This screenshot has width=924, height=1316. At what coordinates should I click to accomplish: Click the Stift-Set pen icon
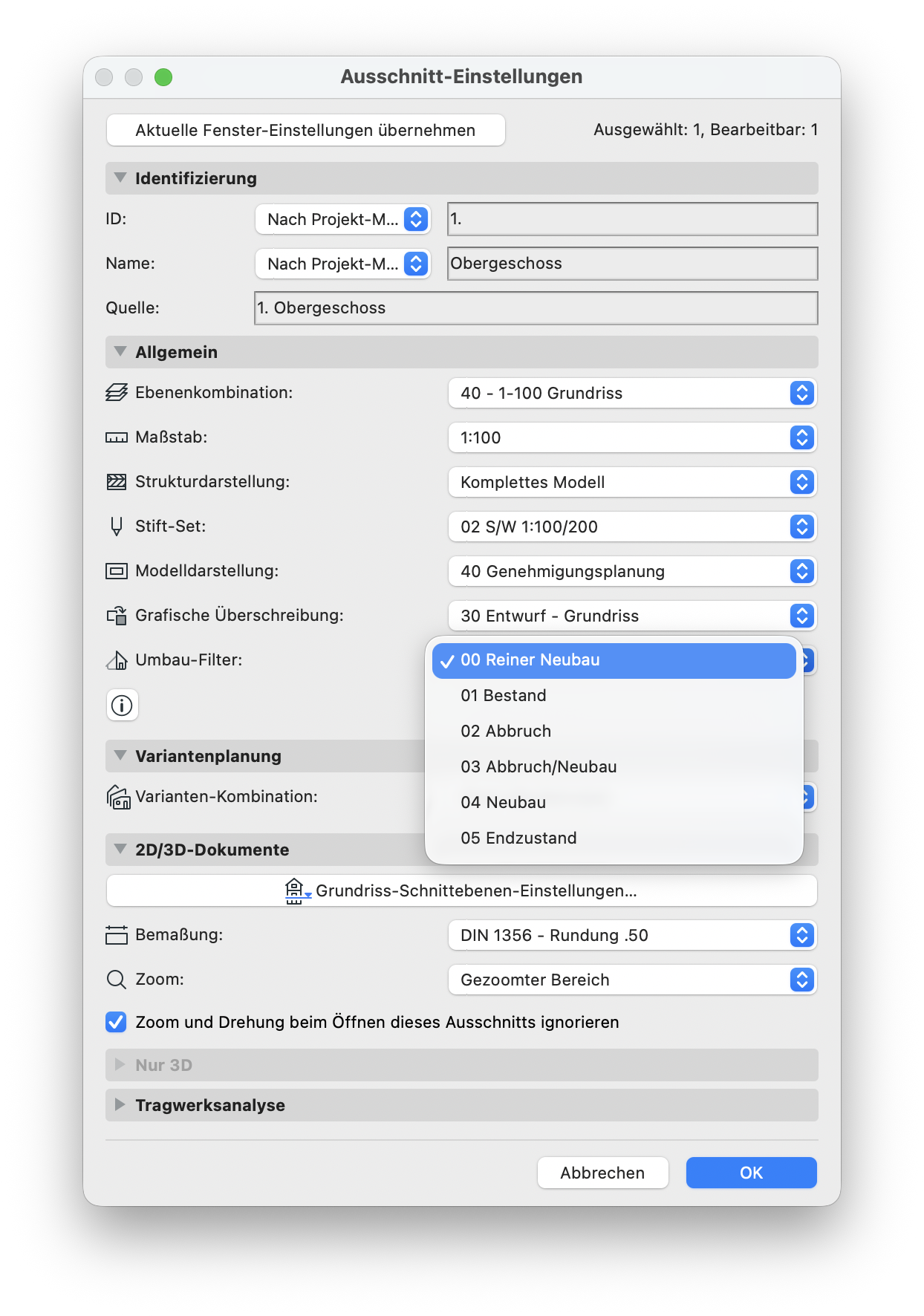click(117, 527)
